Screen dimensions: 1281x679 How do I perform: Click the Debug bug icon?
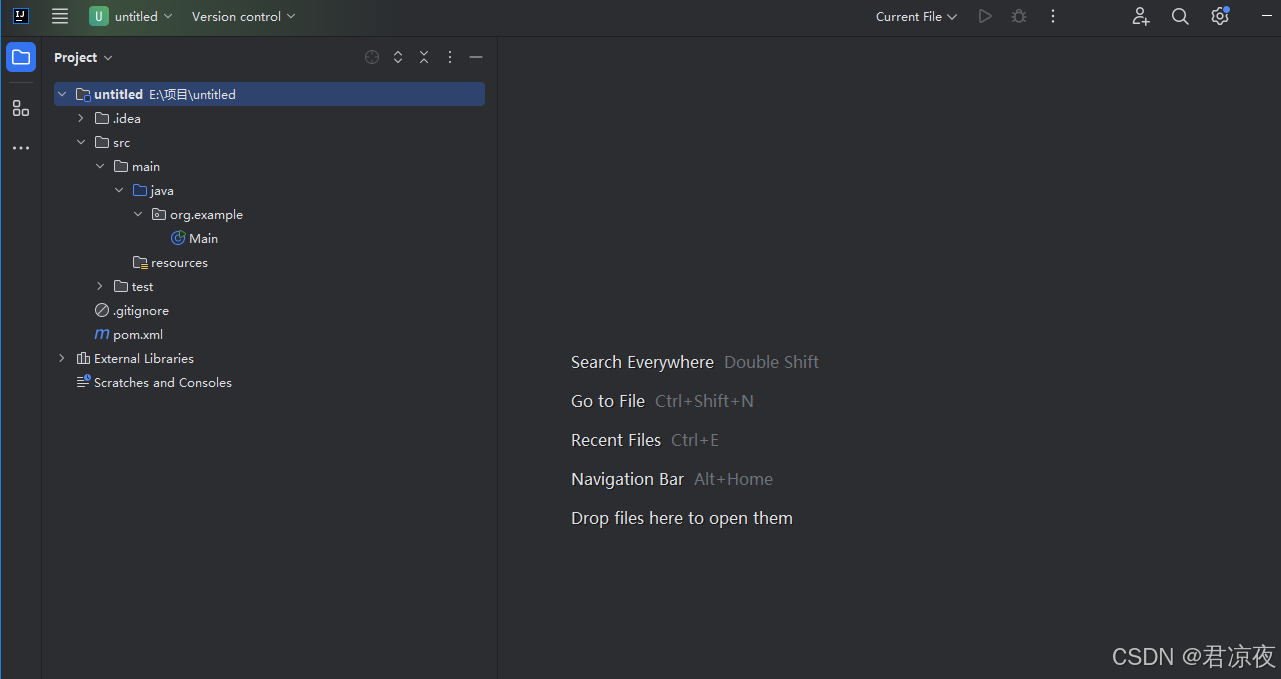coord(1019,16)
